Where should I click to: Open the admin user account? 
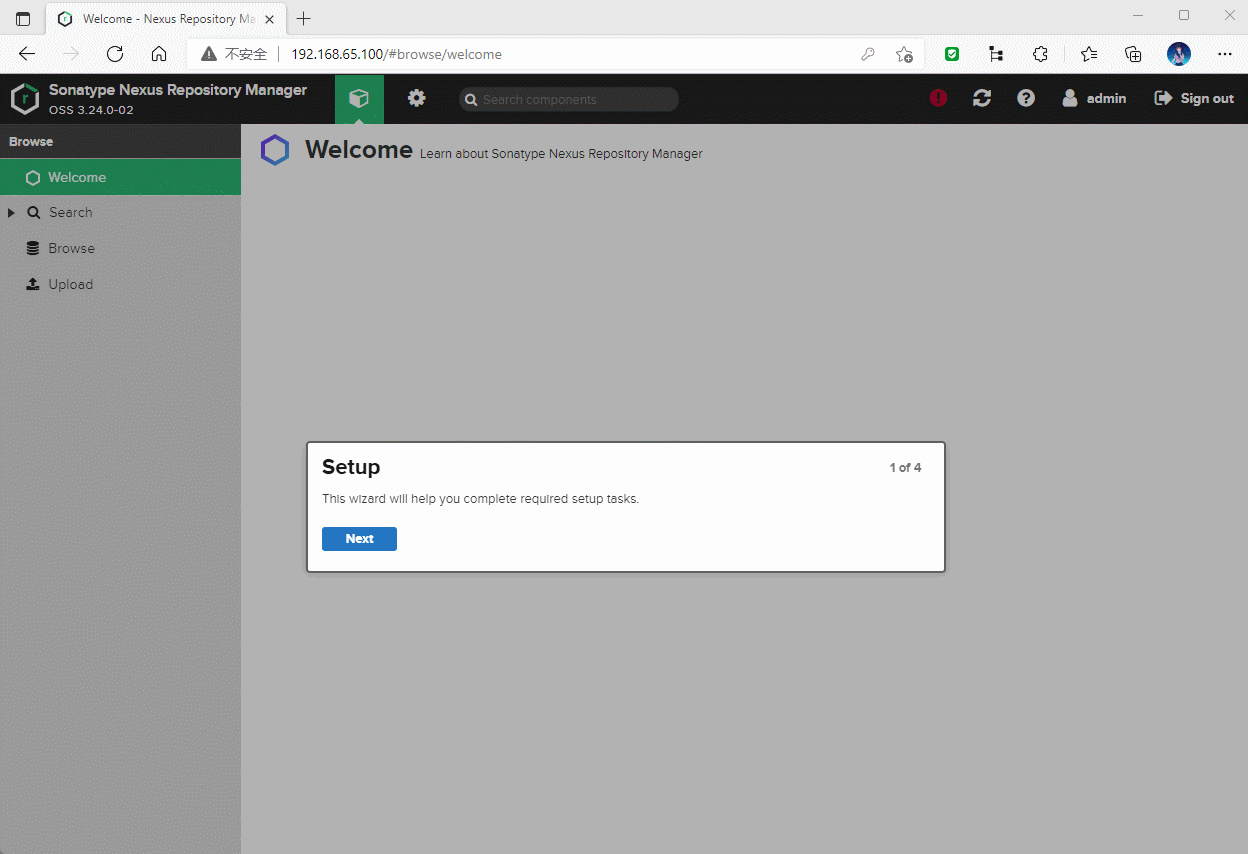1094,98
